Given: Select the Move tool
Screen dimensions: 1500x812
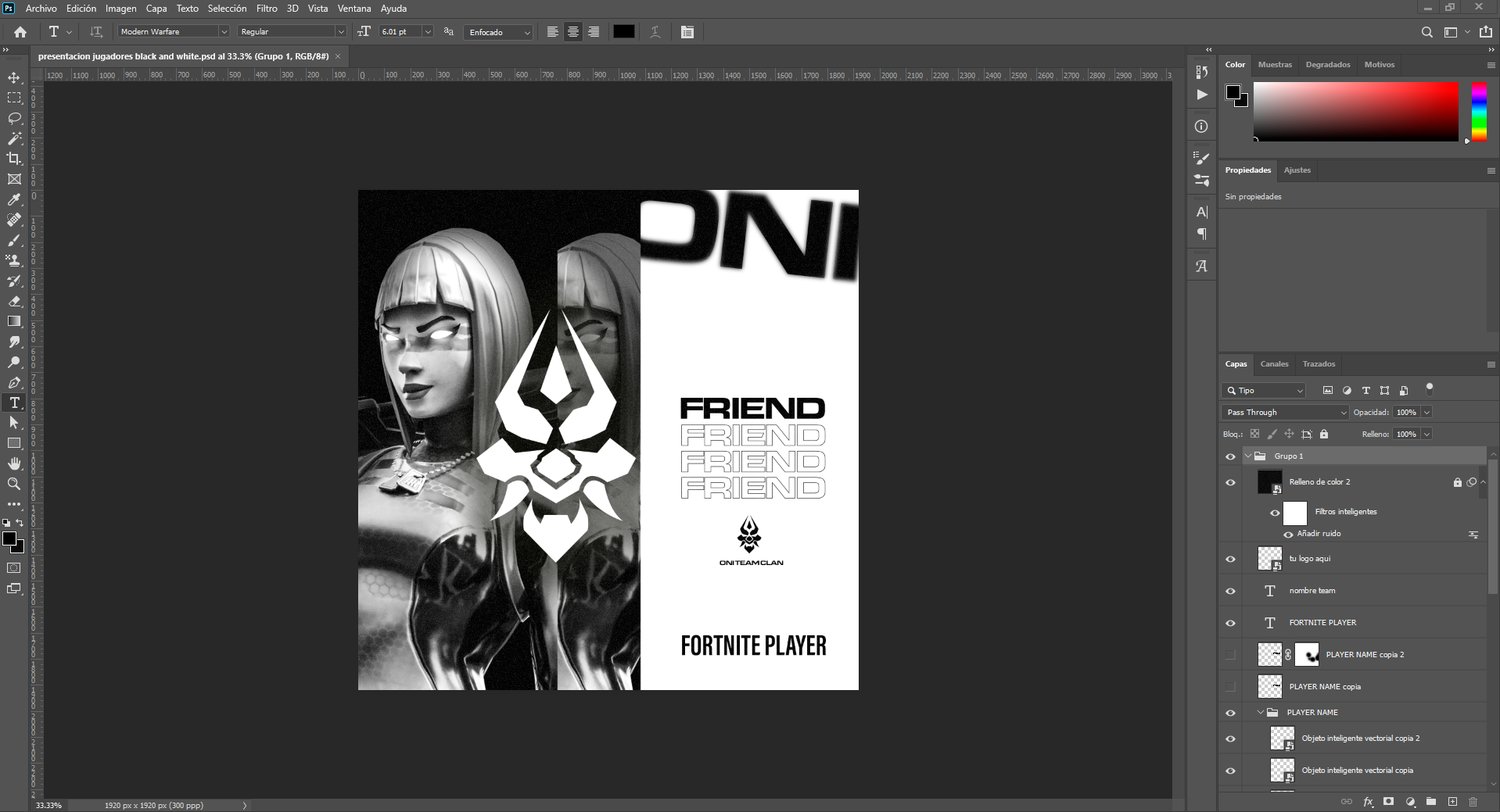Looking at the screenshot, I should click(14, 77).
